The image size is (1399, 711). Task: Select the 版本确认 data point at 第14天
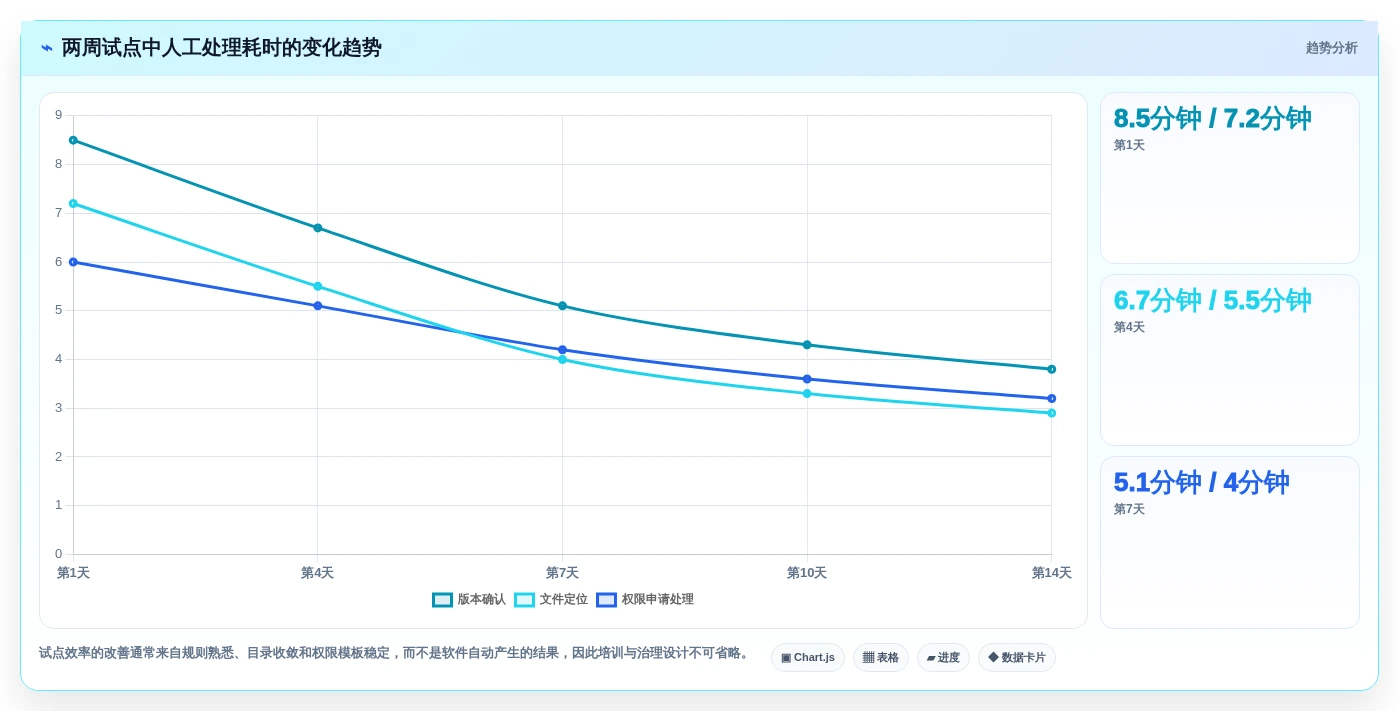[1051, 369]
